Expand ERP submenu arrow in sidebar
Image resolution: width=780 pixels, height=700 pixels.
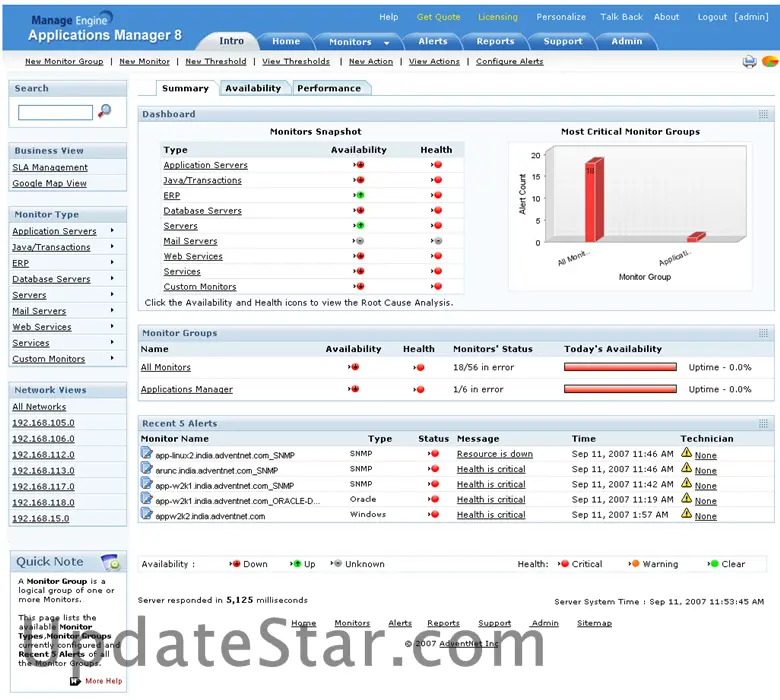coord(112,262)
